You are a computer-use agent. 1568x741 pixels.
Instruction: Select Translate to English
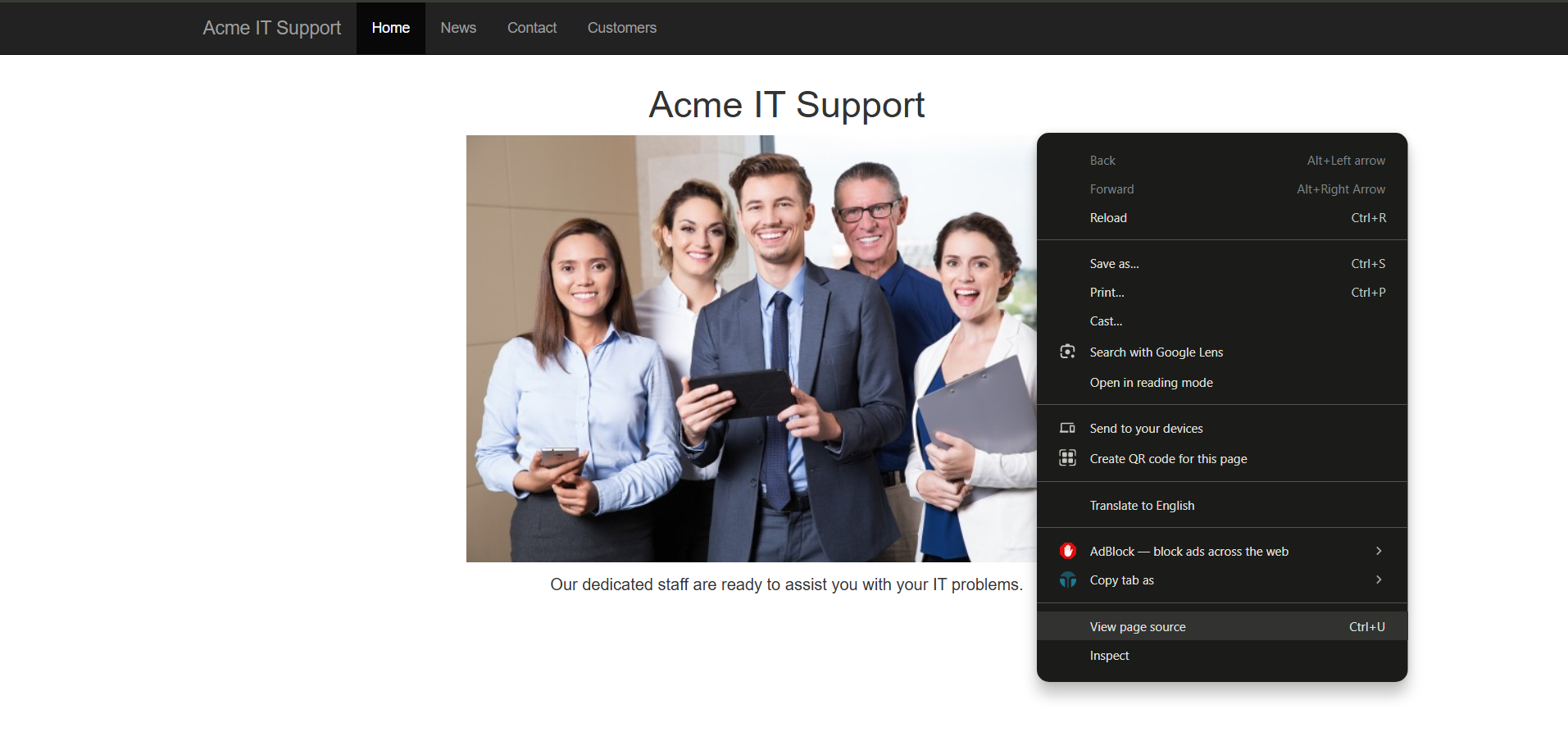1142,506
